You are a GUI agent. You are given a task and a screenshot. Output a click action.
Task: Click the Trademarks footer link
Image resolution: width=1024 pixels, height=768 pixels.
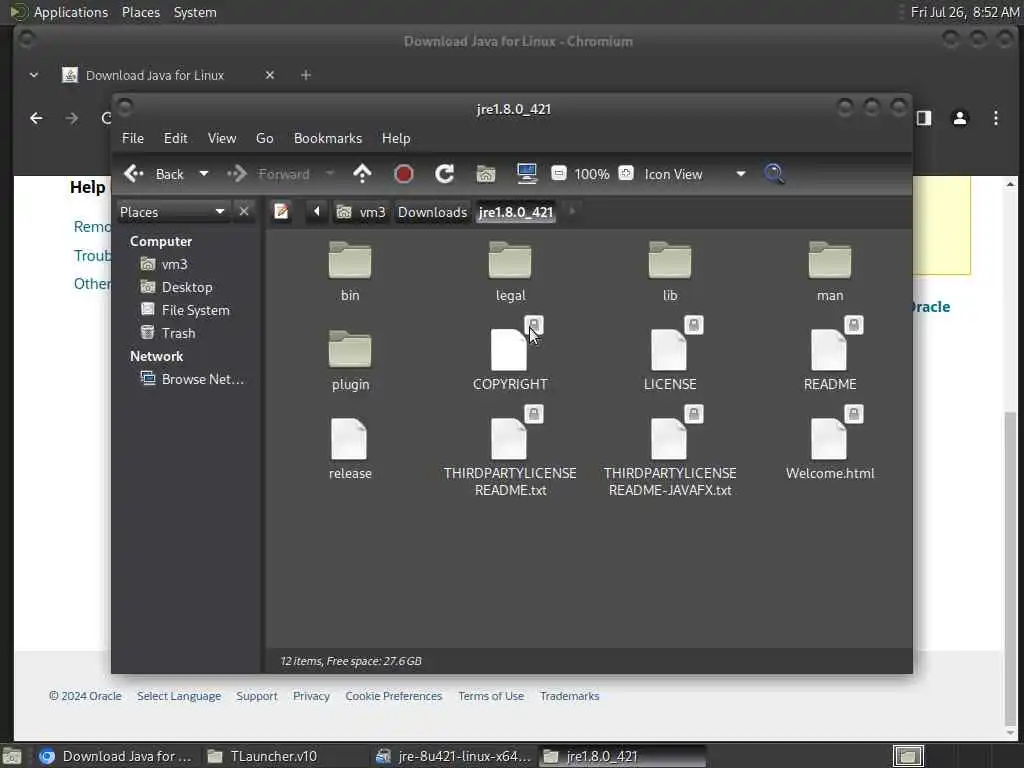coord(569,696)
